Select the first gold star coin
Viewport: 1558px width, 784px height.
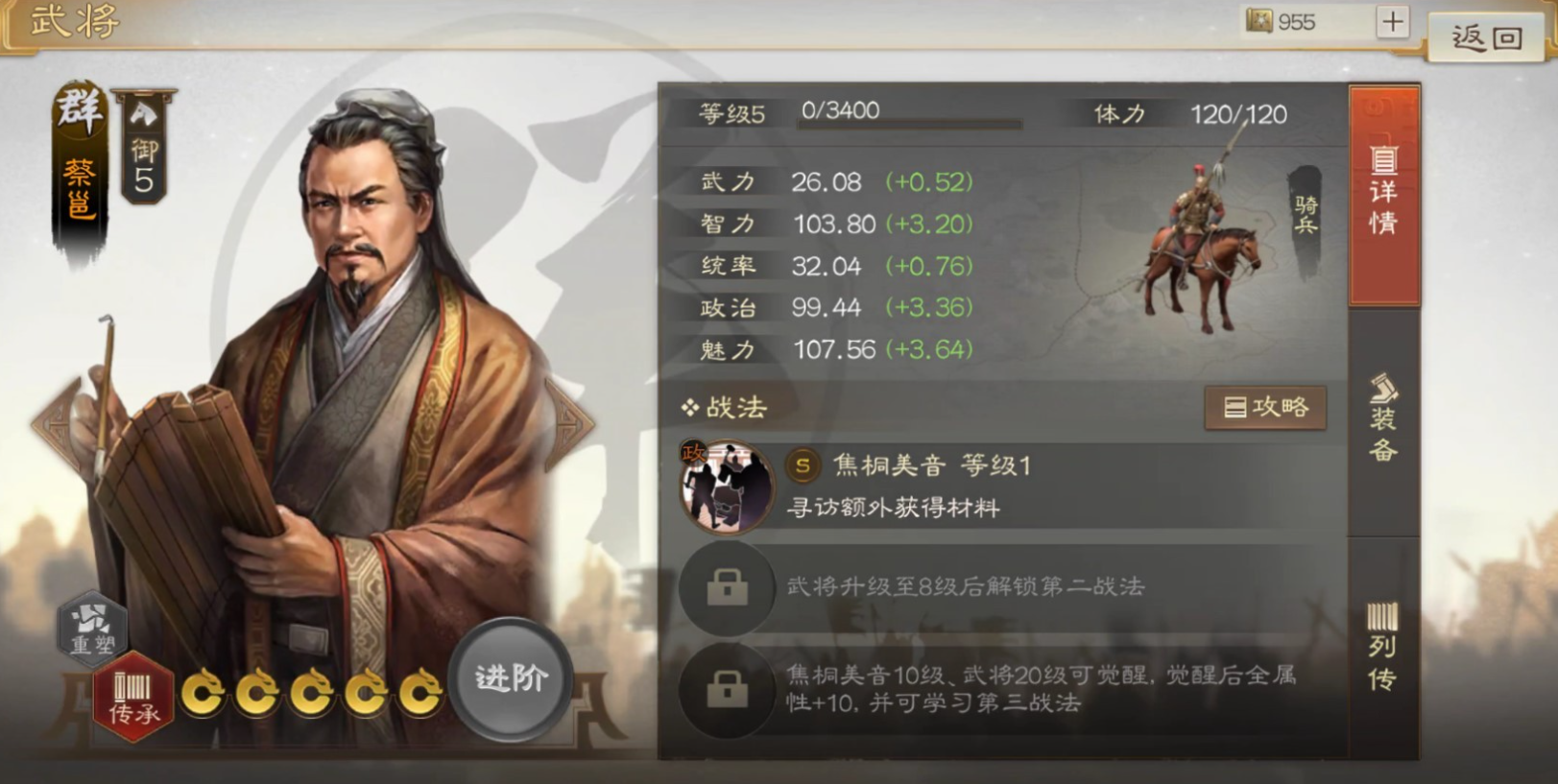204,693
